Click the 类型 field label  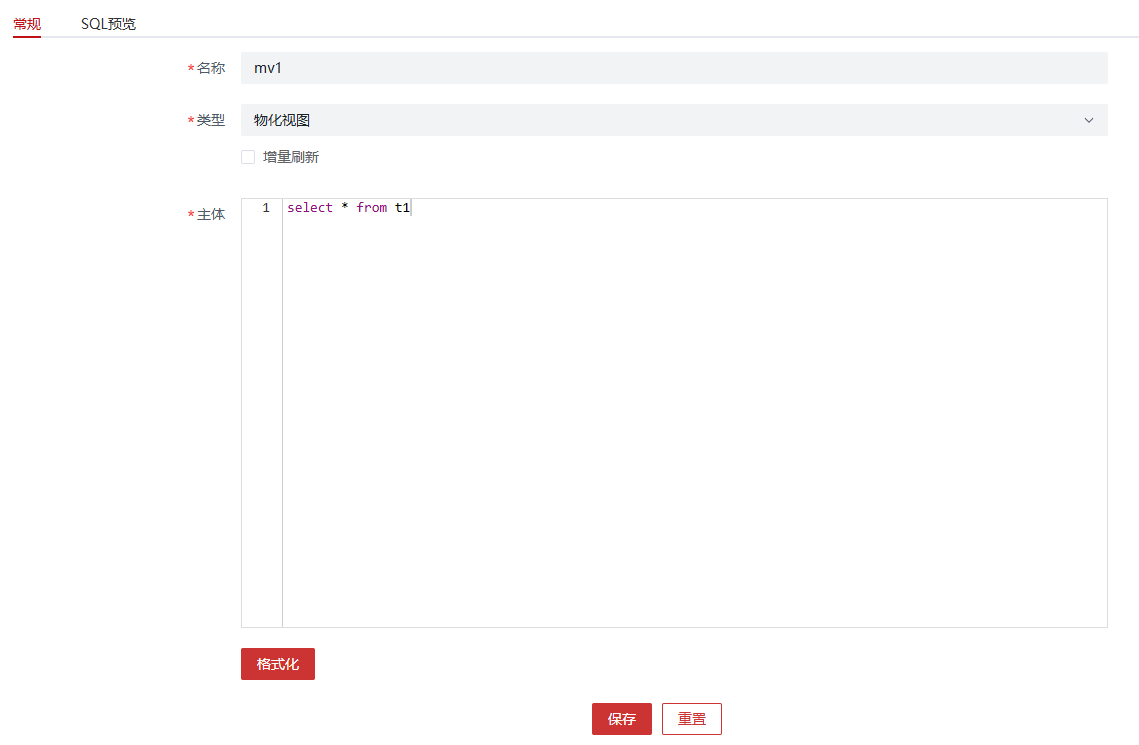tap(210, 120)
